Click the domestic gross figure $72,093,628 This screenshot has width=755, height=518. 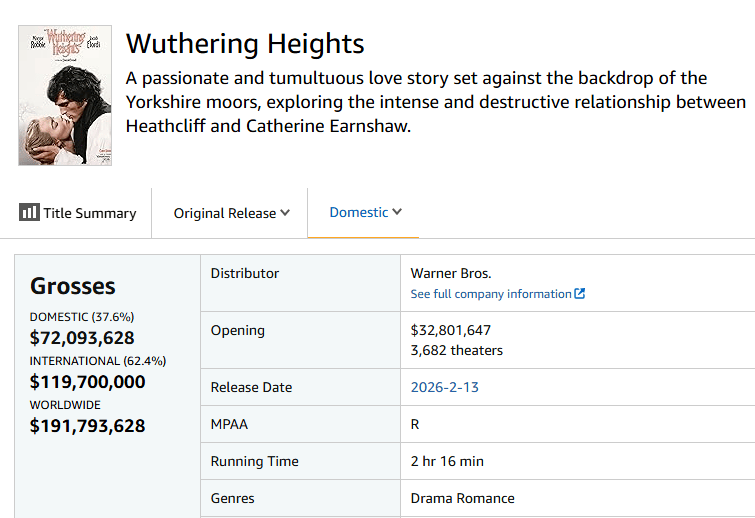pos(82,338)
